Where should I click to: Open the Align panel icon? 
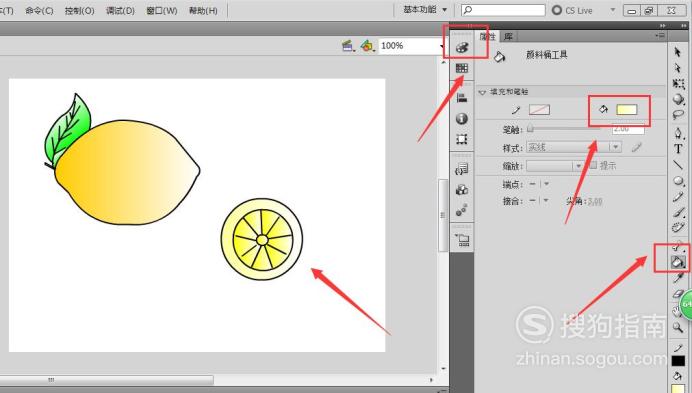[x=462, y=98]
